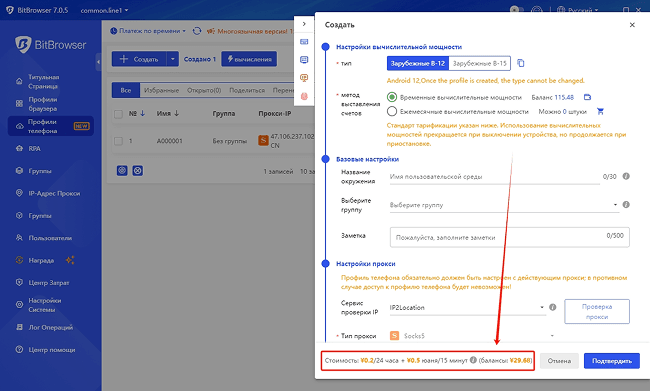This screenshot has height=391, width=650.
Task: Click the first blue icon below the table
Action: pyautogui.click(x=122, y=170)
